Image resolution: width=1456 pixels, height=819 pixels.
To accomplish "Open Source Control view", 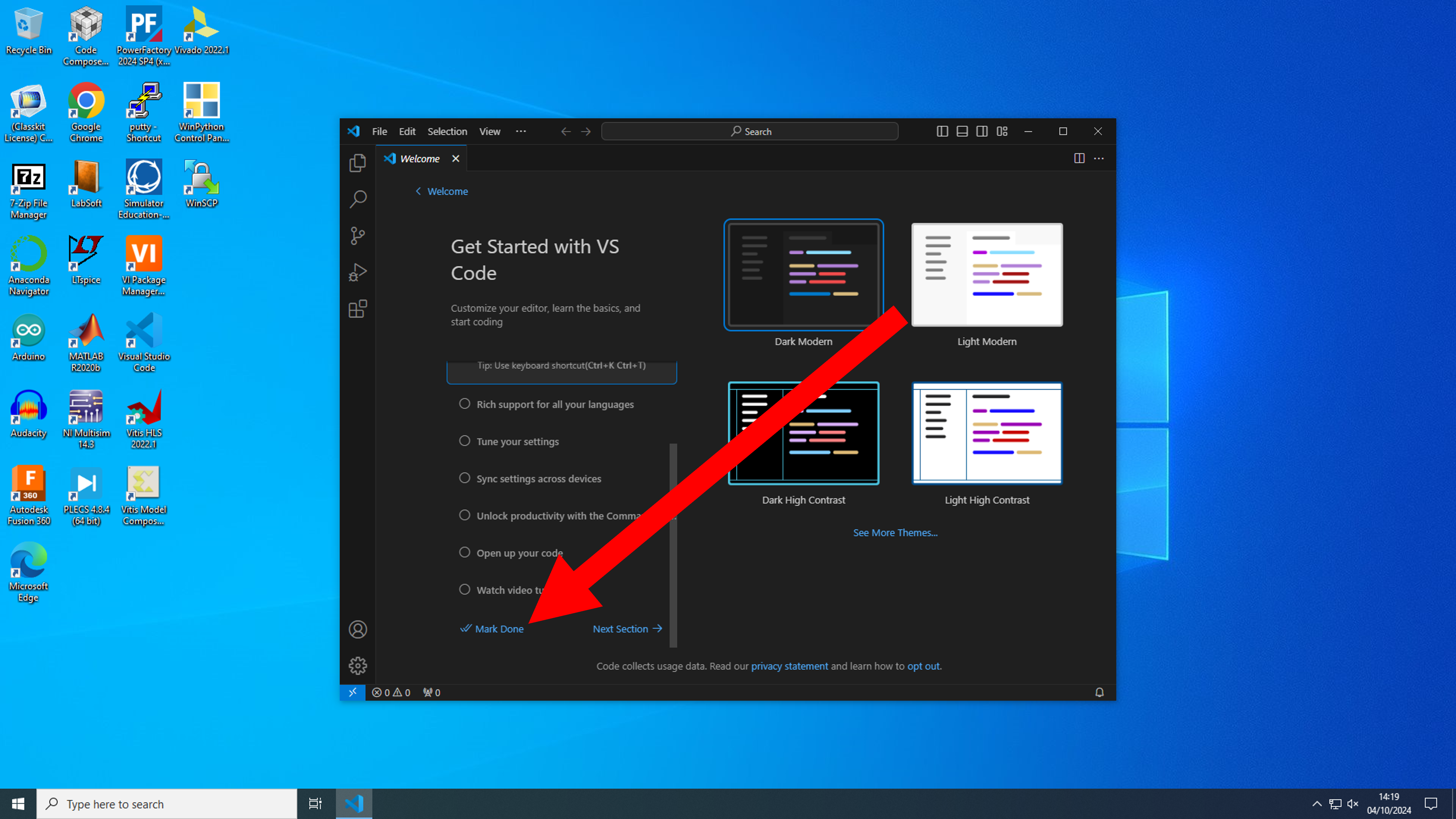I will (x=357, y=236).
